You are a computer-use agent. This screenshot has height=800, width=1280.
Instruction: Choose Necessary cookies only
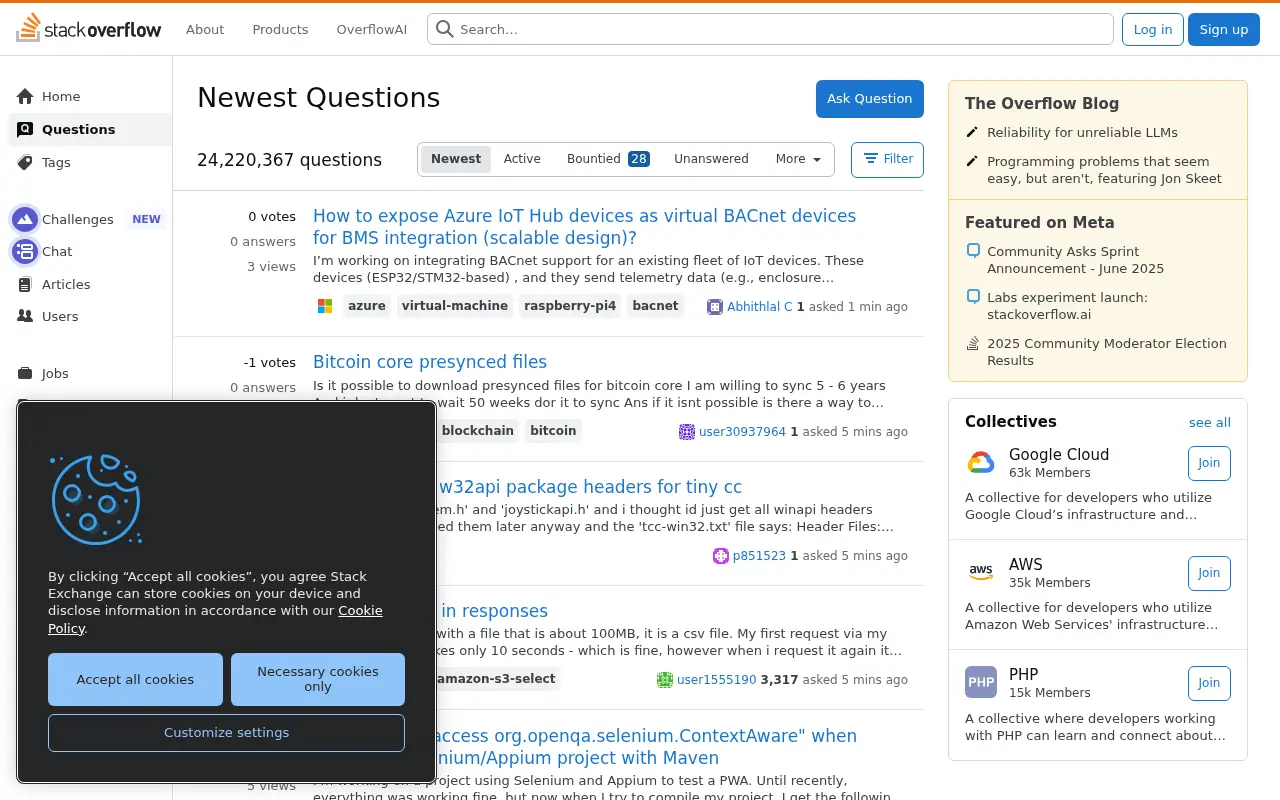tap(318, 680)
